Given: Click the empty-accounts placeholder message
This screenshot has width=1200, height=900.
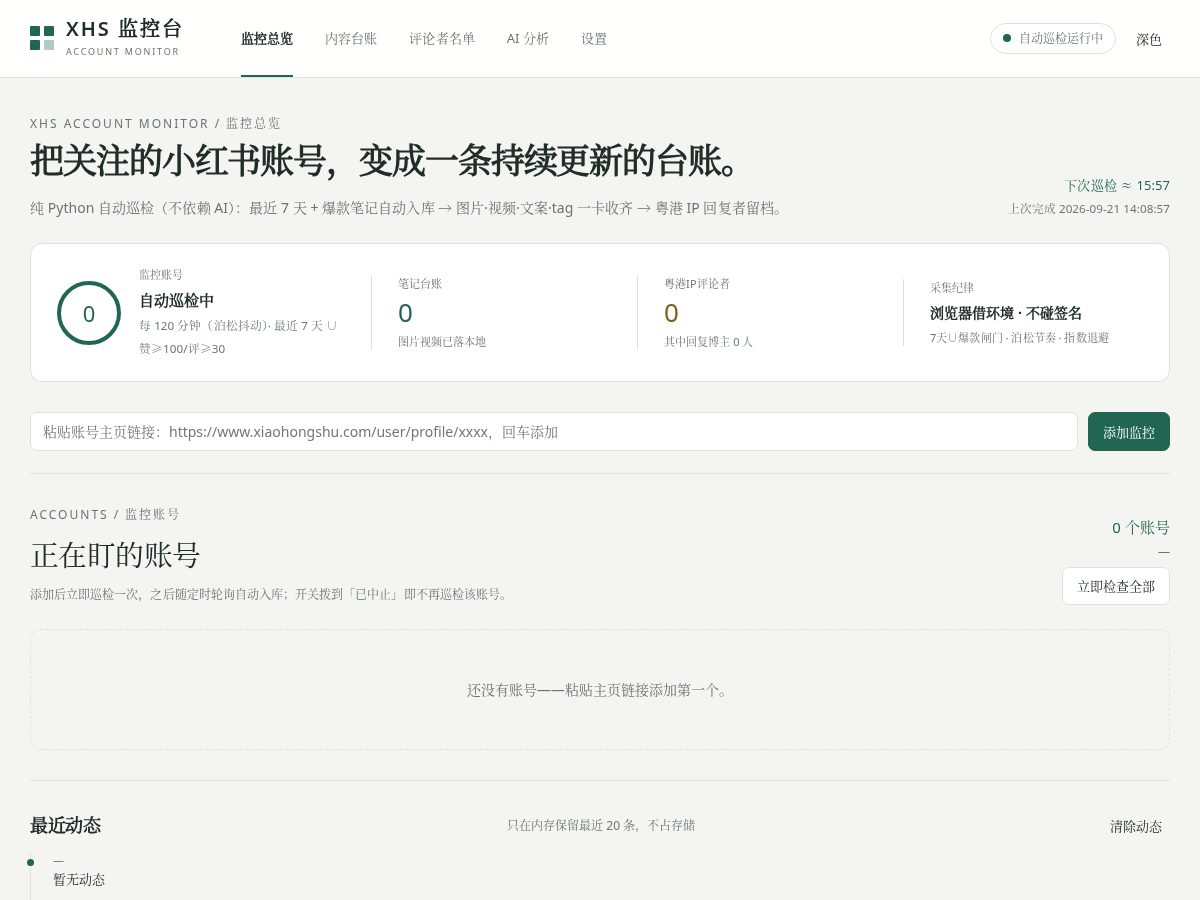Looking at the screenshot, I should (600, 690).
